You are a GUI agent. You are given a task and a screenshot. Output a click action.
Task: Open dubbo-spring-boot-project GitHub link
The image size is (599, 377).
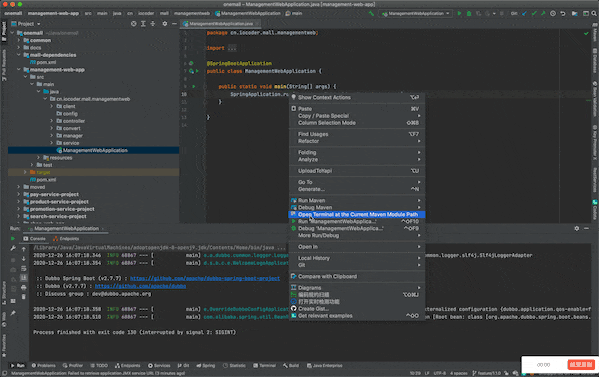[205, 278]
